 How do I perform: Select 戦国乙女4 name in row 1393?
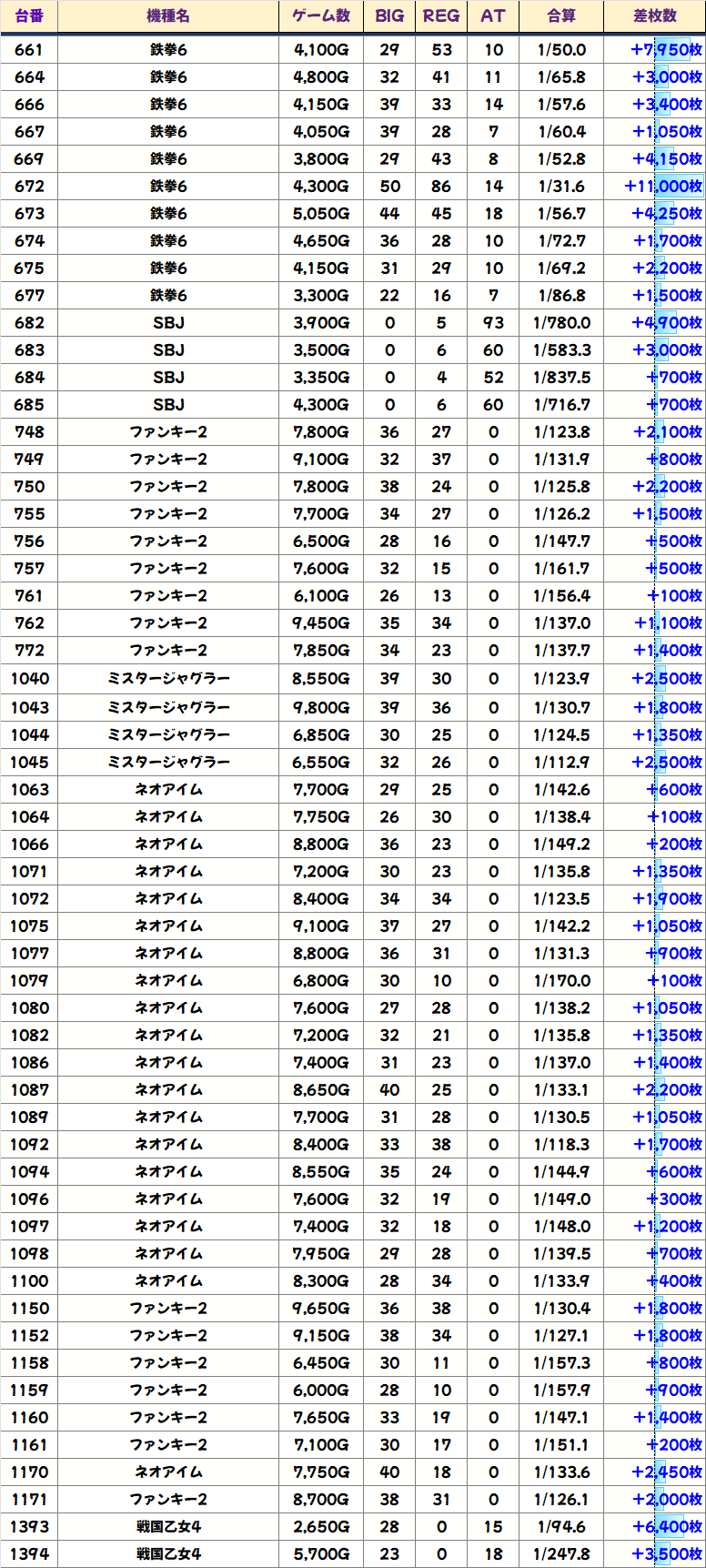168,1527
